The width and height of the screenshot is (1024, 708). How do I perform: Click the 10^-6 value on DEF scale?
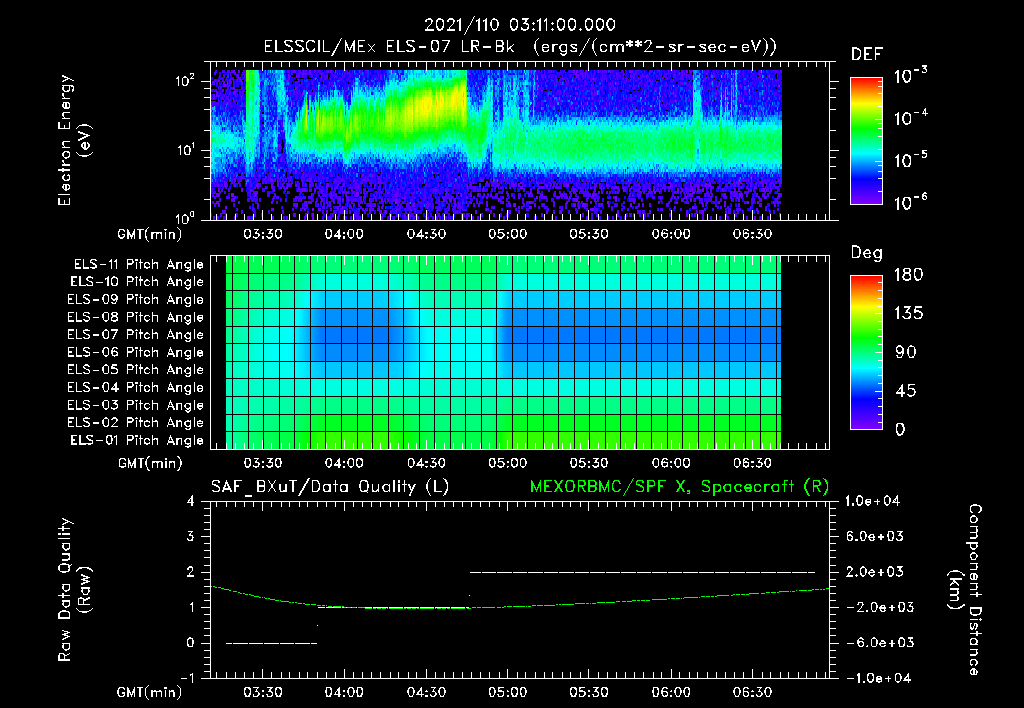(910, 202)
